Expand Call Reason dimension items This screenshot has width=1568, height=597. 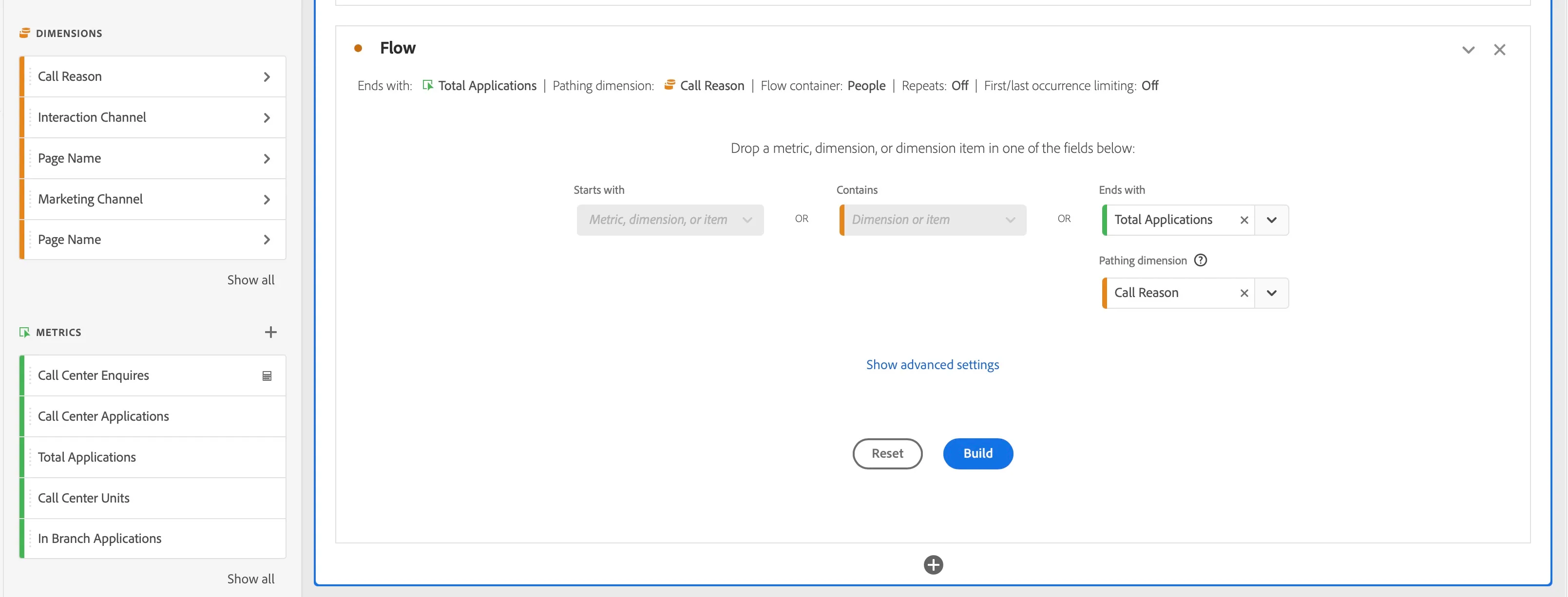point(267,76)
